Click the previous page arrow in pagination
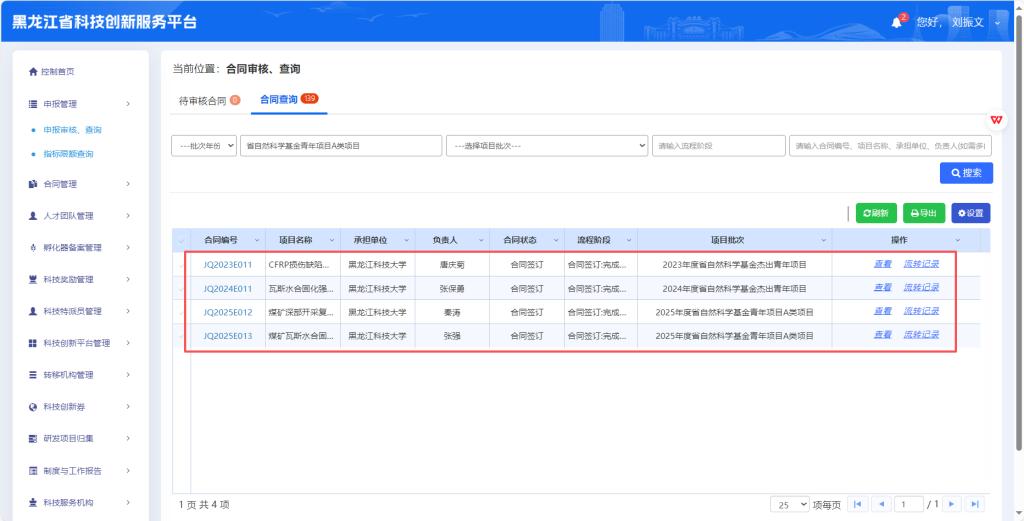The width and height of the screenshot is (1024, 521). pos(880,504)
